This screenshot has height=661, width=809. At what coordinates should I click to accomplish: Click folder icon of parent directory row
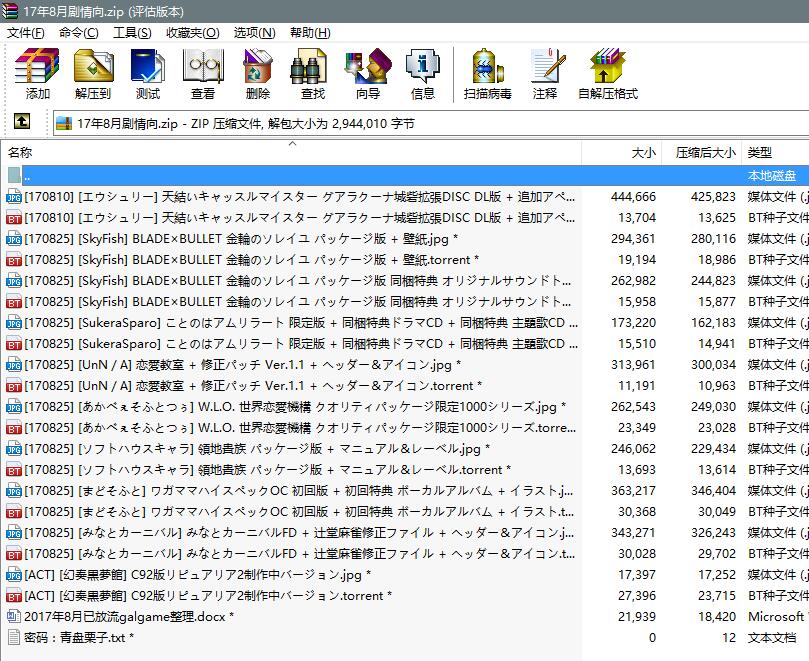[x=14, y=175]
